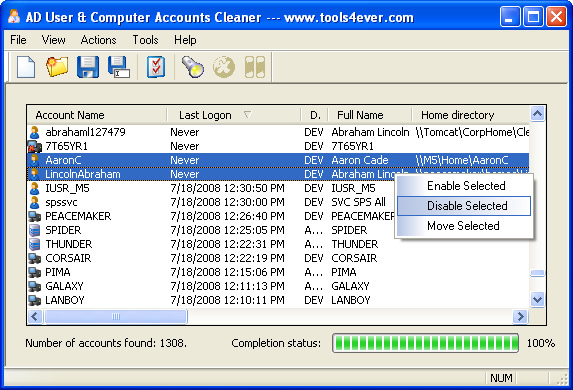Open the Actions menu
Screen dimensions: 573x390
pos(98,39)
